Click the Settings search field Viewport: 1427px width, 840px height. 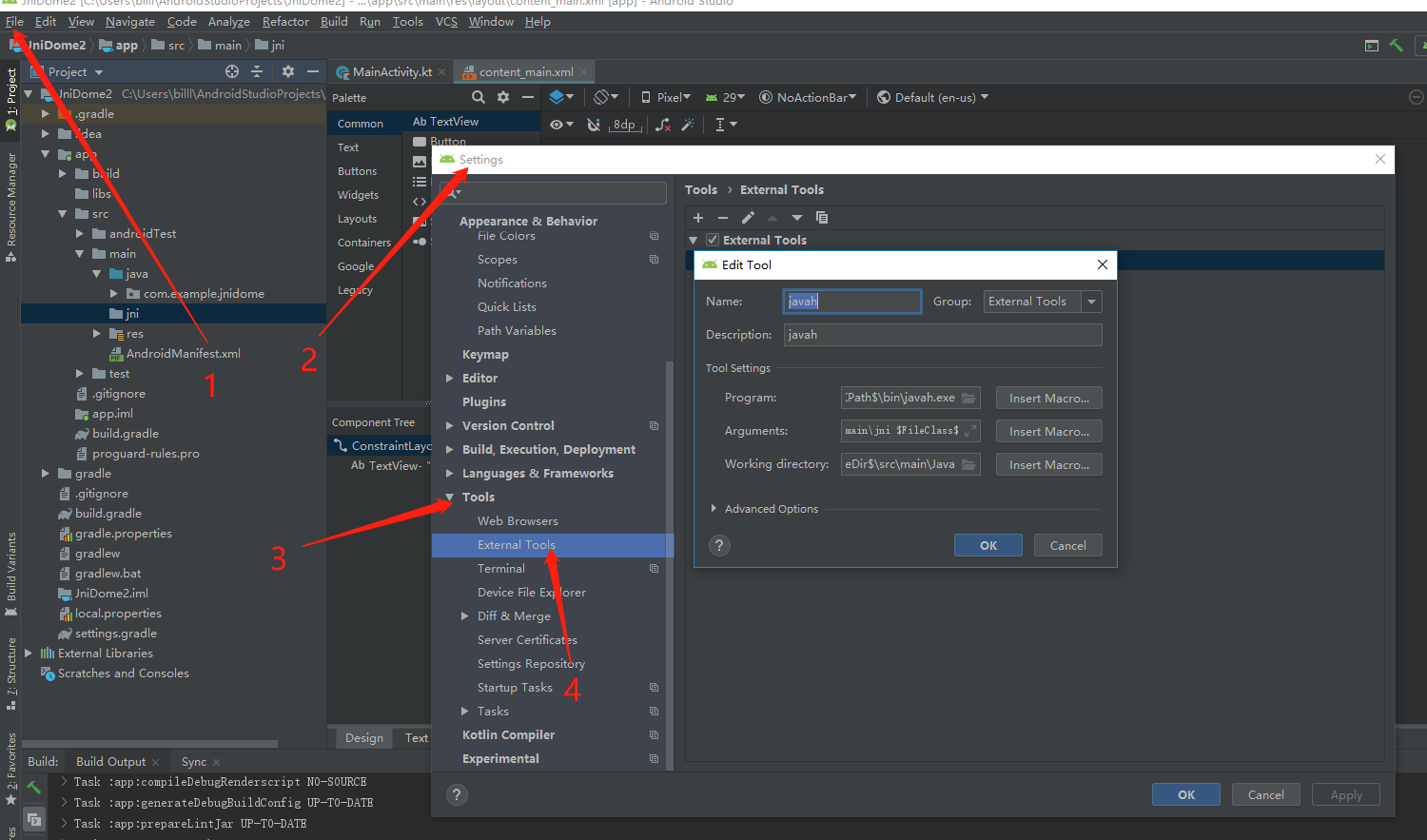coord(552,193)
